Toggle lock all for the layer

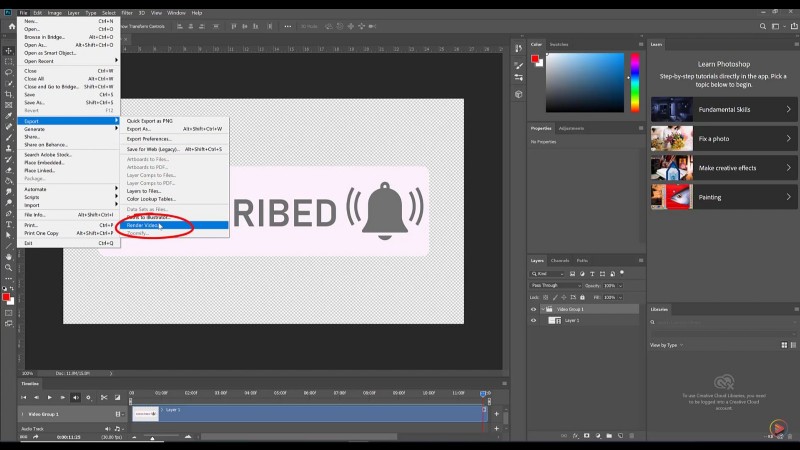pyautogui.click(x=583, y=297)
